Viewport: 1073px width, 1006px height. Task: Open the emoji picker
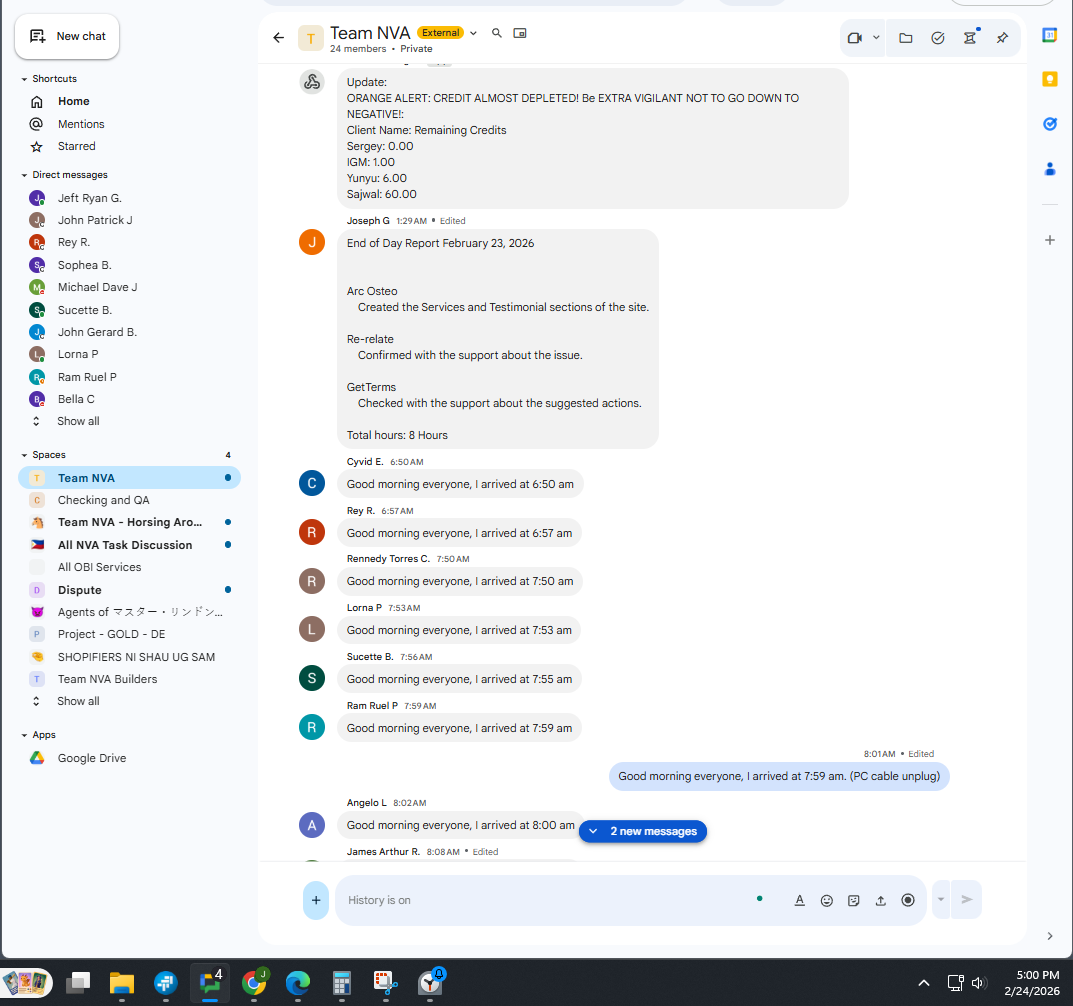(827, 901)
